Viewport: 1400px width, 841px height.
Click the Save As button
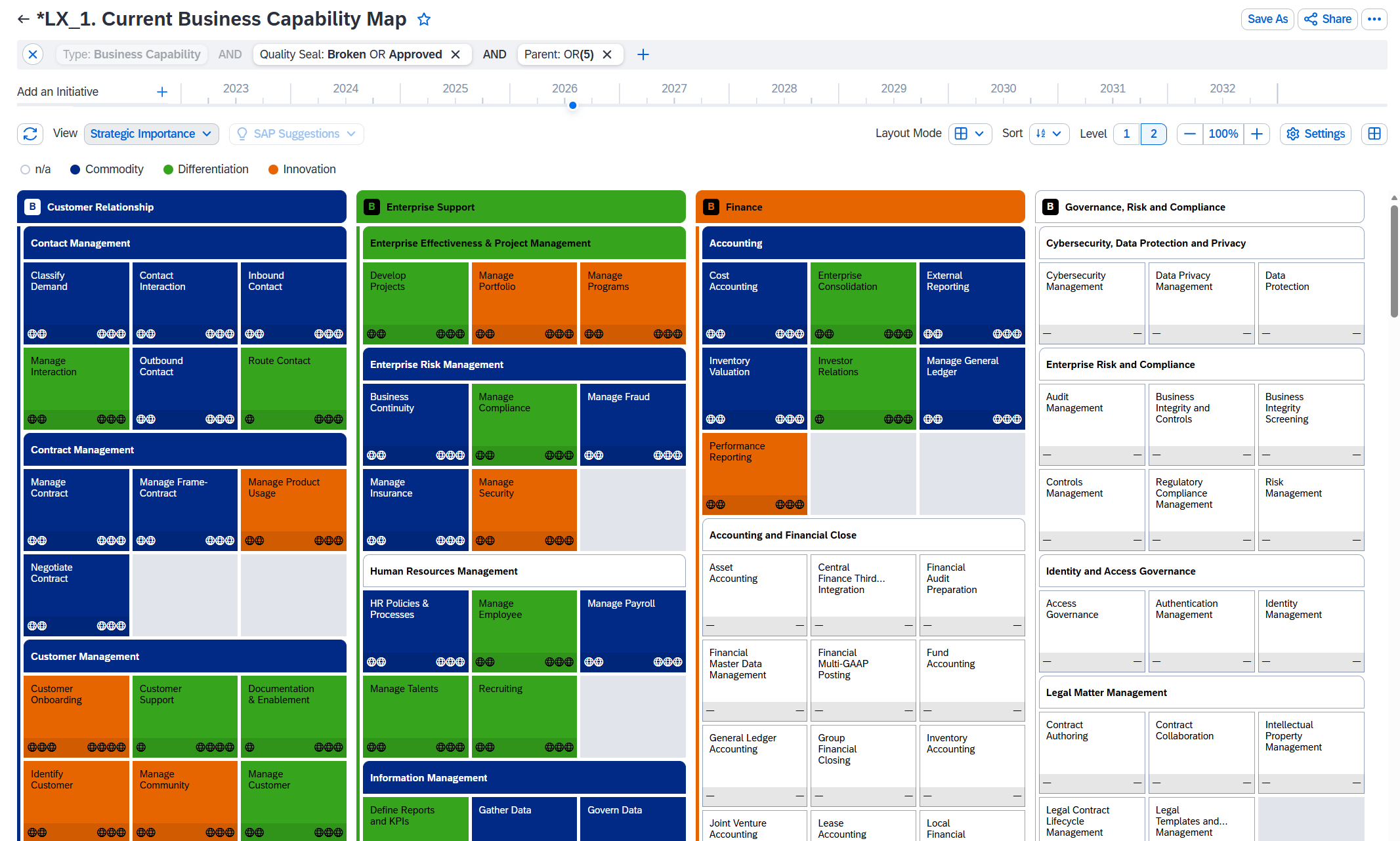(x=1267, y=19)
